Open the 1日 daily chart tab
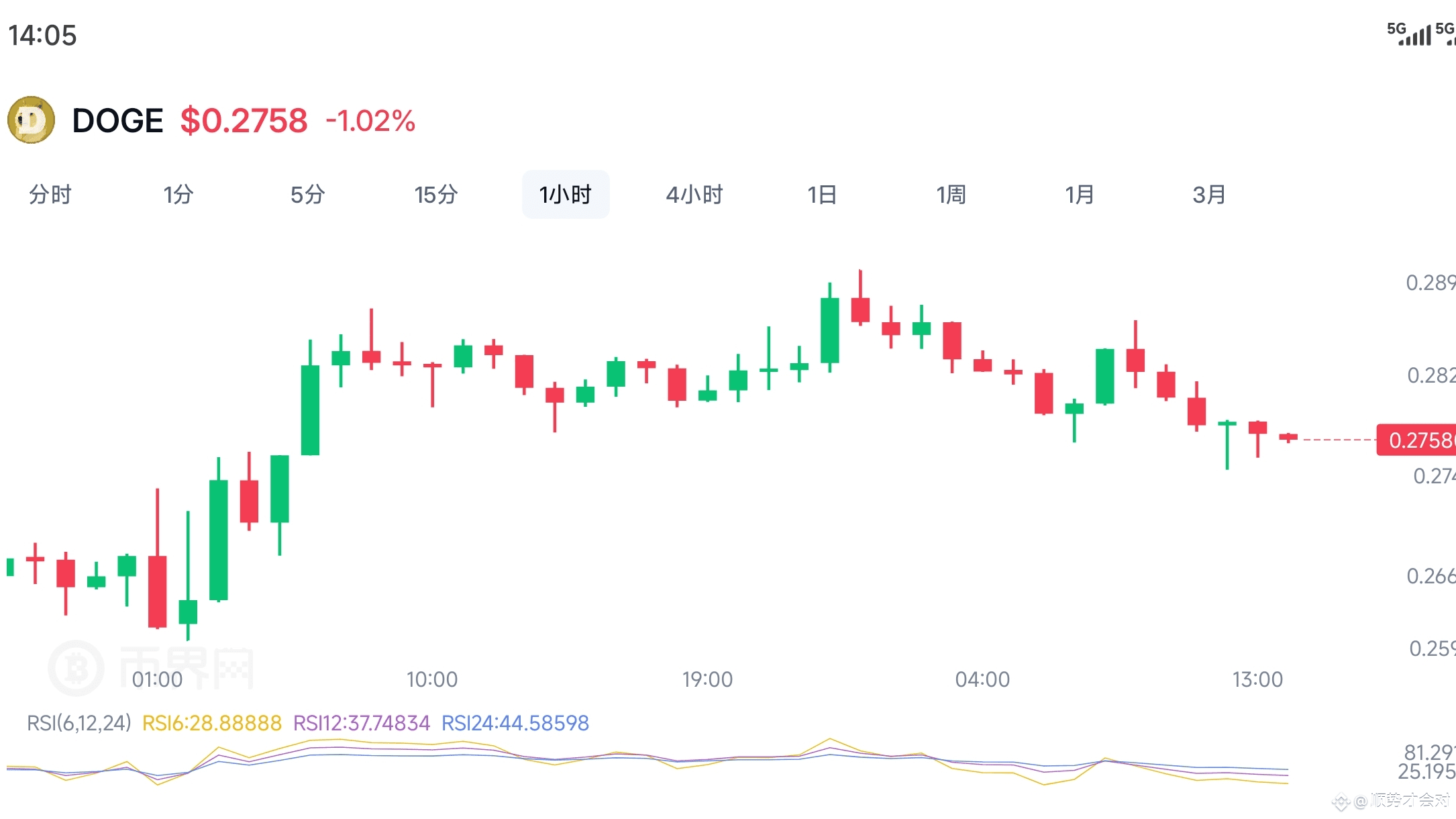The image size is (1456, 819). point(822,195)
